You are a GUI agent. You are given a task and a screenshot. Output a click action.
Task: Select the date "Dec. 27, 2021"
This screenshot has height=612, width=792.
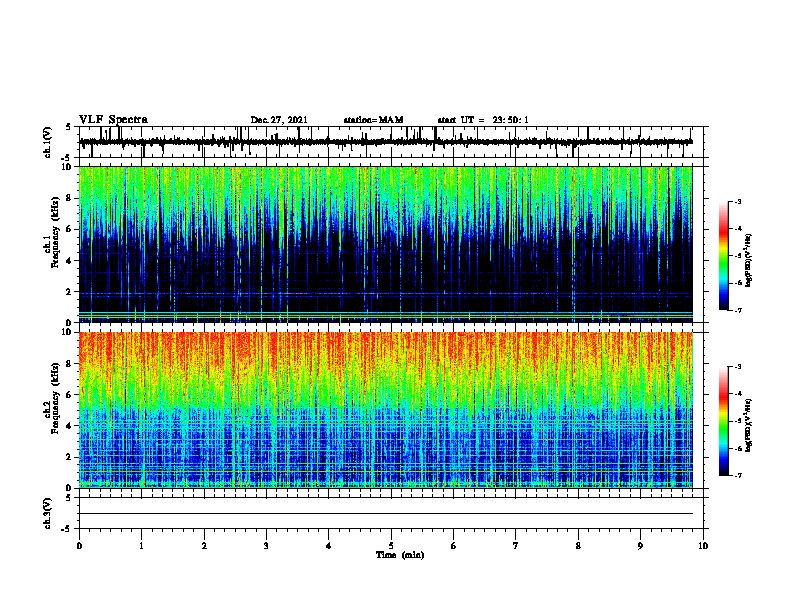click(x=279, y=120)
